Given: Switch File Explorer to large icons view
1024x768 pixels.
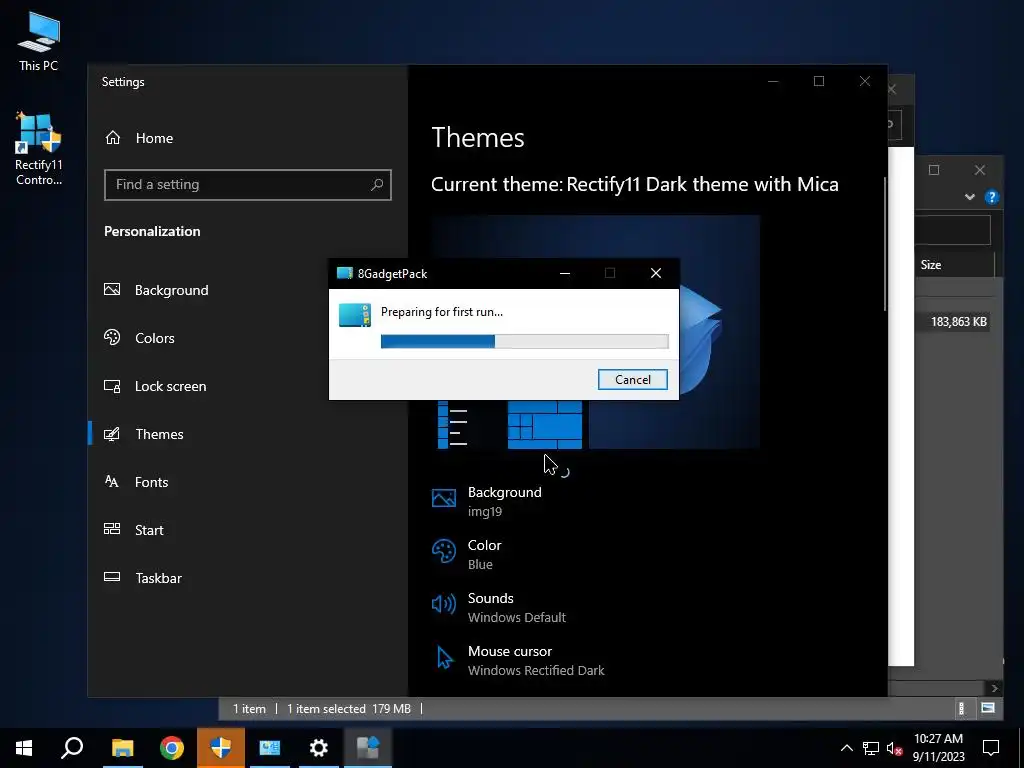Looking at the screenshot, I should pyautogui.click(x=987, y=708).
